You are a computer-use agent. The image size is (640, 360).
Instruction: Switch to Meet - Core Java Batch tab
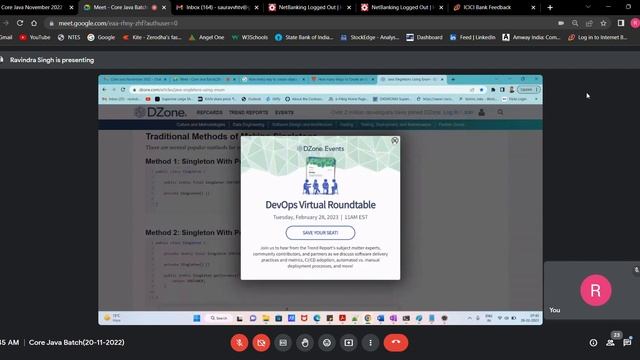point(120,7)
